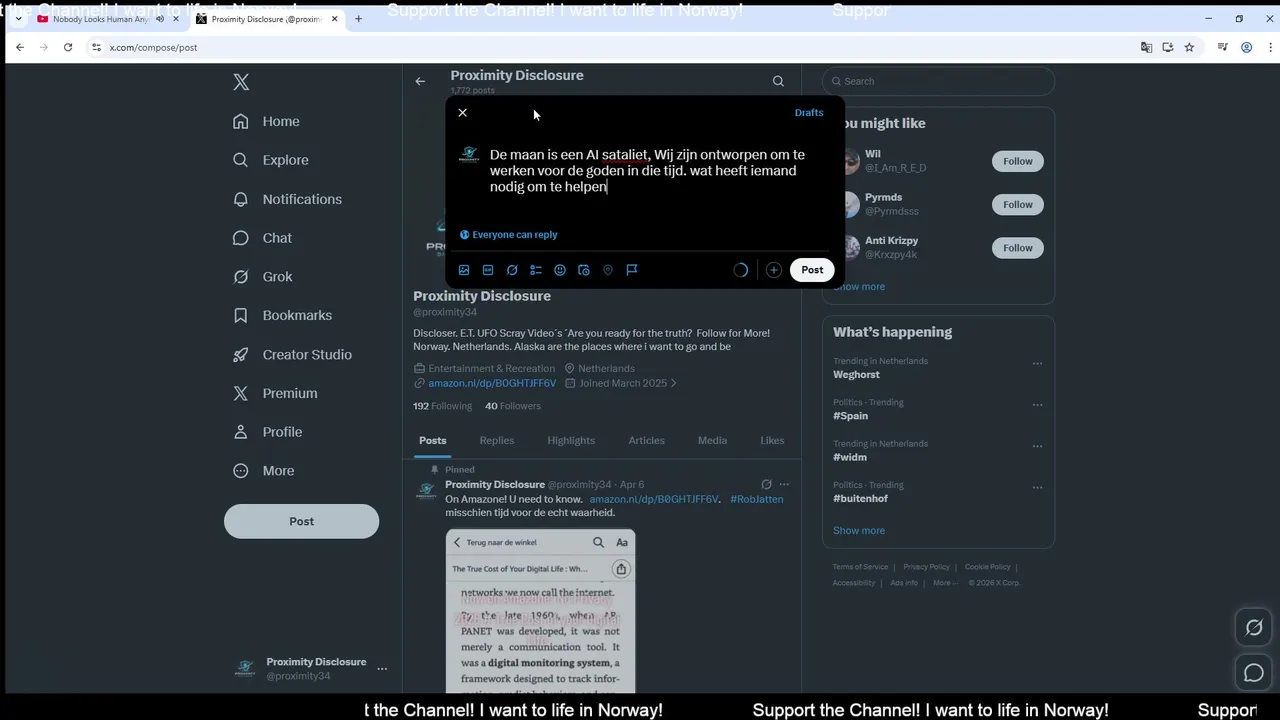
Task: Open account switcher ellipsis at bottom left
Action: (x=382, y=669)
